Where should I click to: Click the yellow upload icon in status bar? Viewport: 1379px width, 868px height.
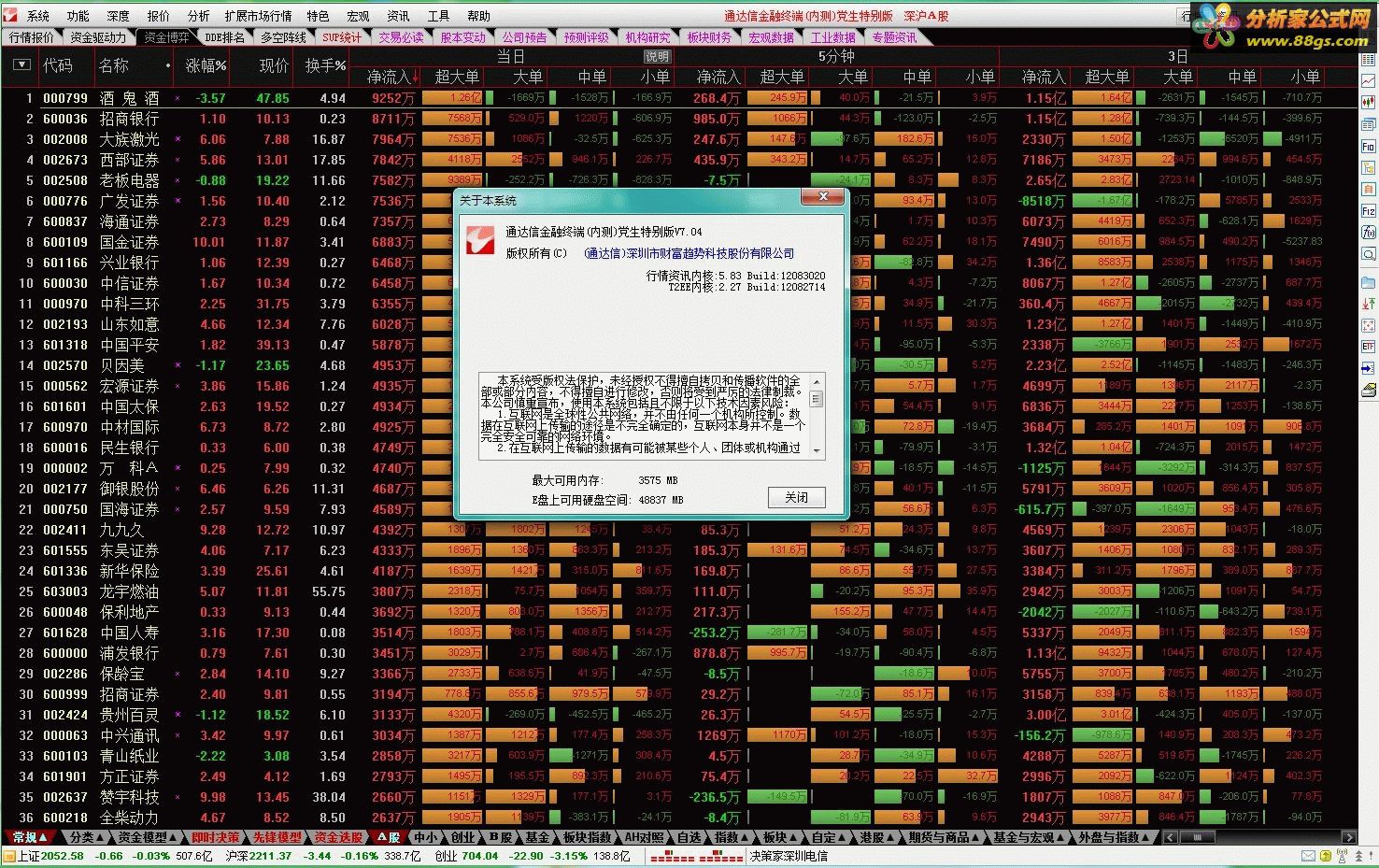point(1326,856)
